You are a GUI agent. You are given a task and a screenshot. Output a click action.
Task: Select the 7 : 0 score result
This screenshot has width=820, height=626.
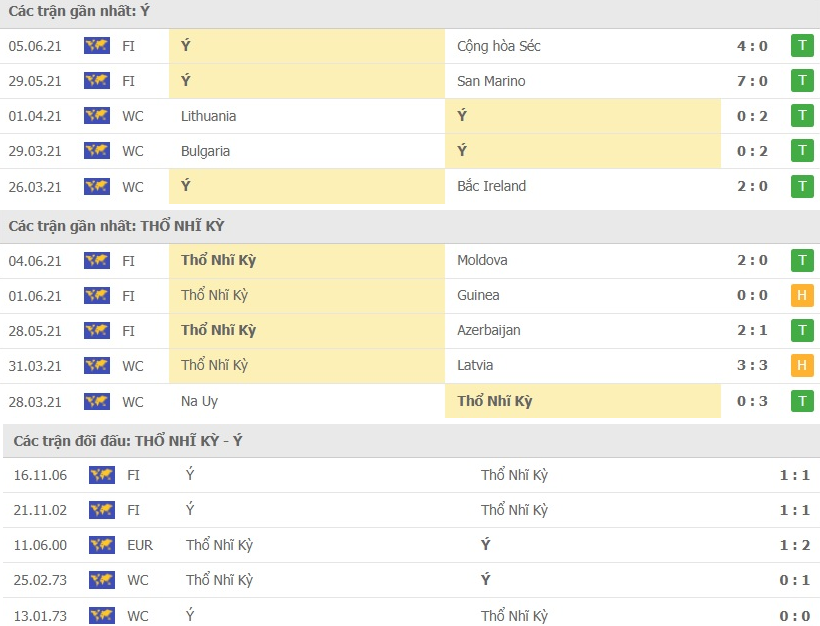tap(752, 81)
